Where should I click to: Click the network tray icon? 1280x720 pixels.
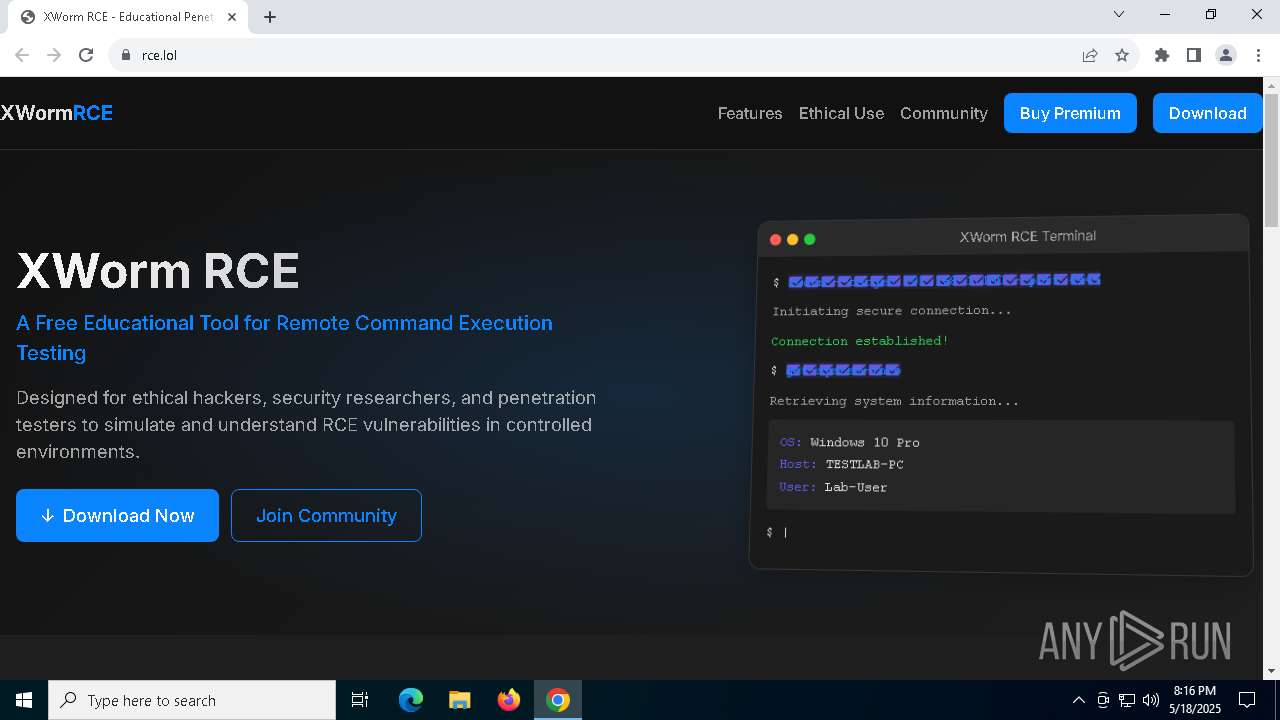[1127, 700]
